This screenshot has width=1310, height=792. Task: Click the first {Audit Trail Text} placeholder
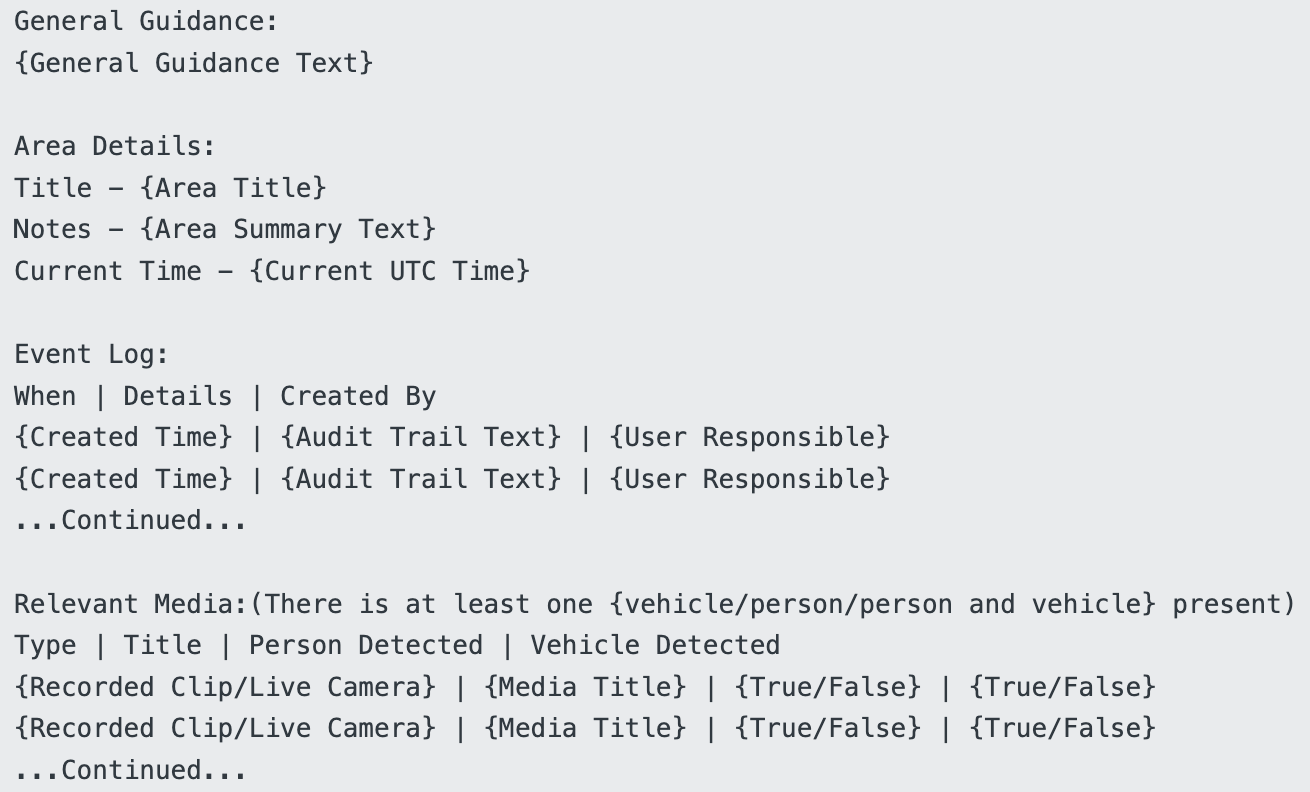421,437
